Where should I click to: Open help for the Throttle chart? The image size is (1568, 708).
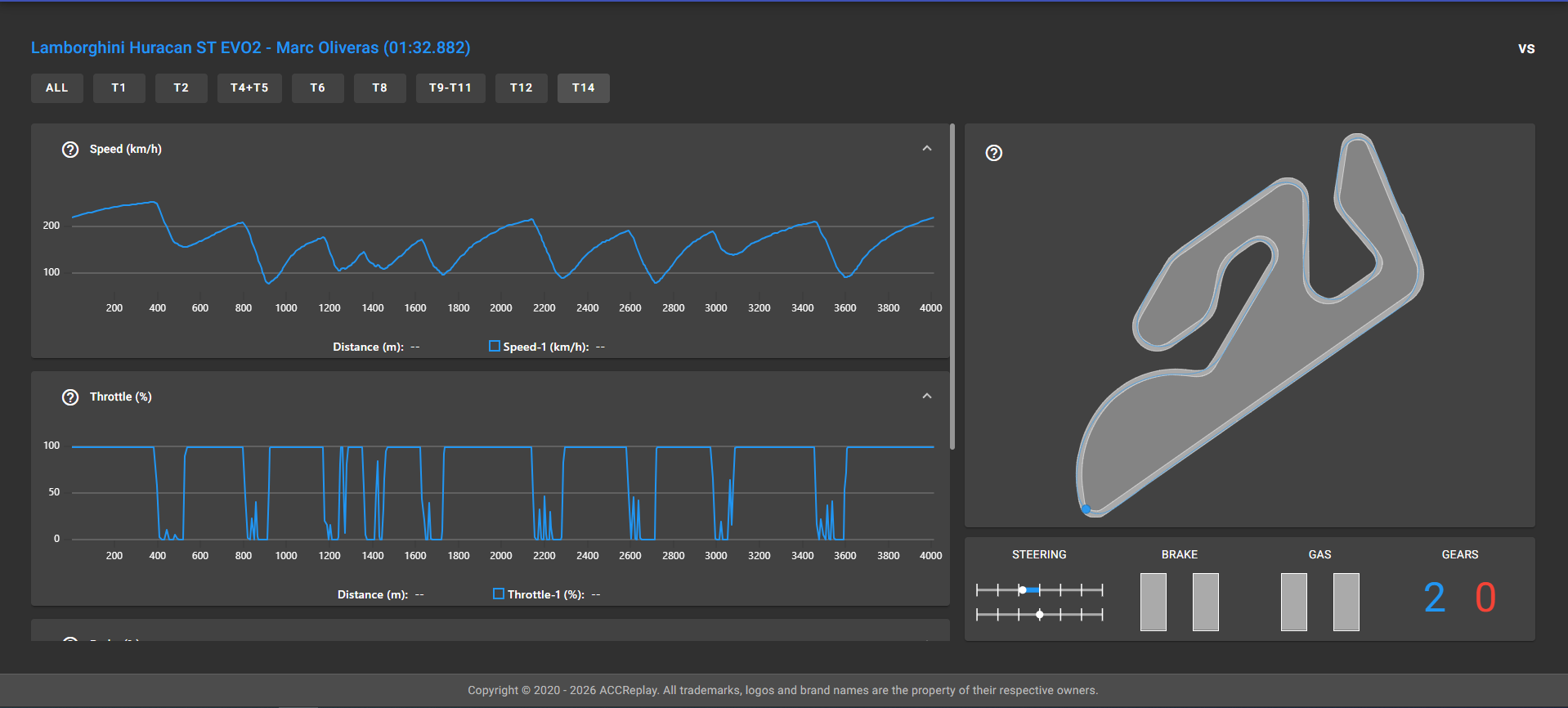(x=70, y=397)
